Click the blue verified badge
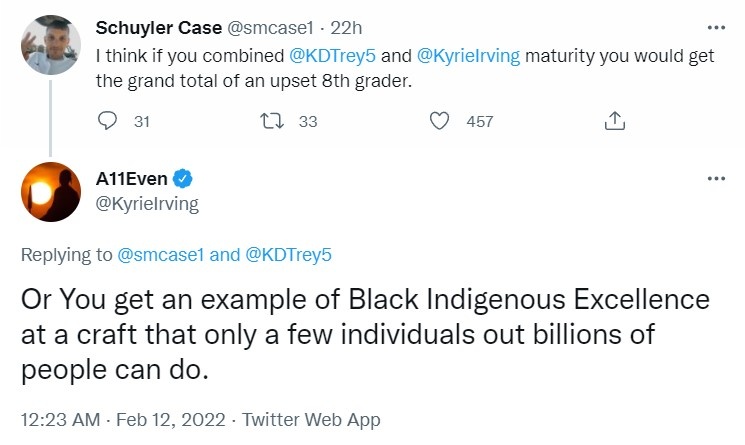Image resolution: width=745 pixels, height=445 pixels. click(183, 179)
